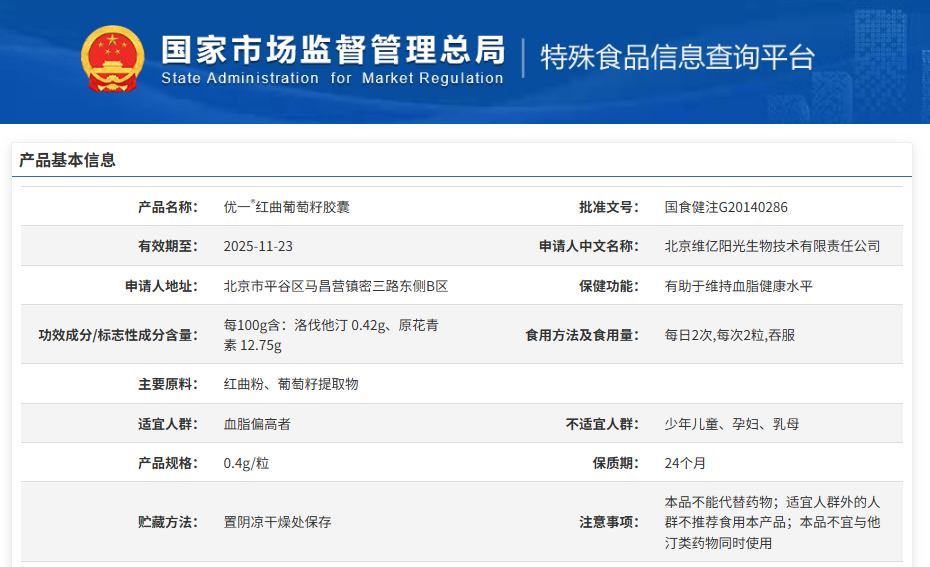
Task: Select address 北京市平谷区马昌营镇密三路东侧B区
Action: 336,286
